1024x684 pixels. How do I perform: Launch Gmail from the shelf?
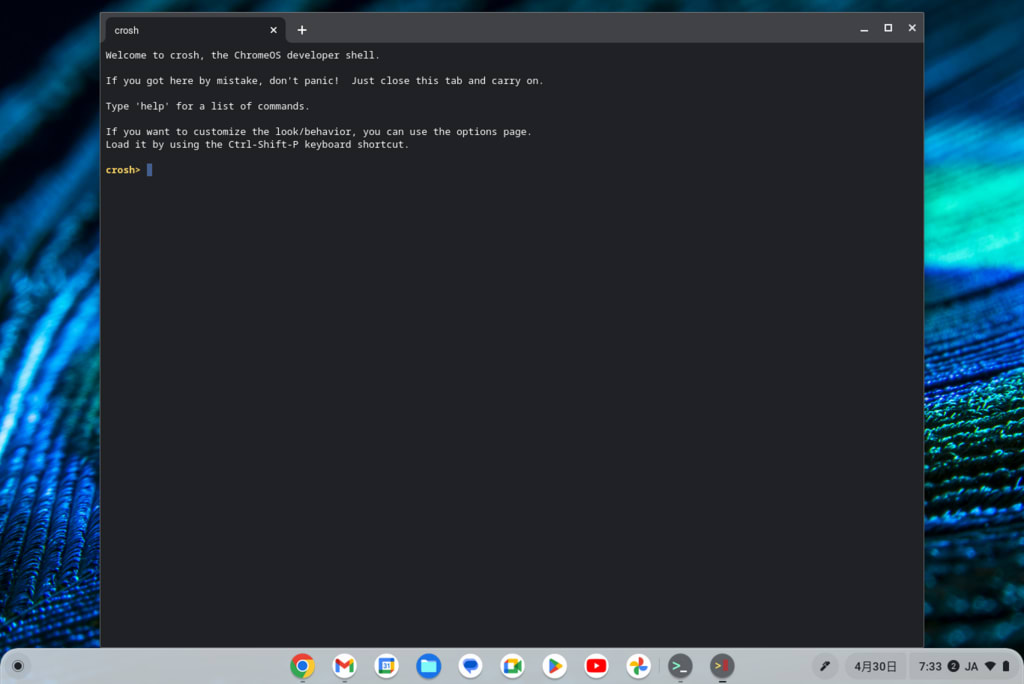coord(344,666)
